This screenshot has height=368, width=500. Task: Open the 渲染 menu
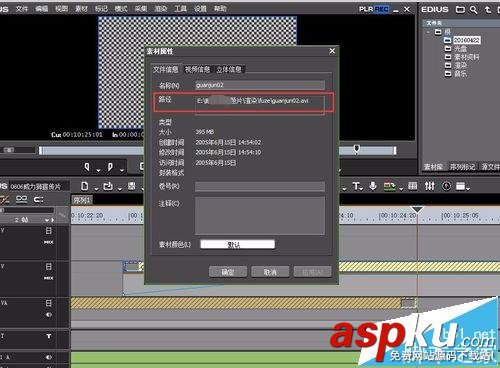pyautogui.click(x=161, y=9)
